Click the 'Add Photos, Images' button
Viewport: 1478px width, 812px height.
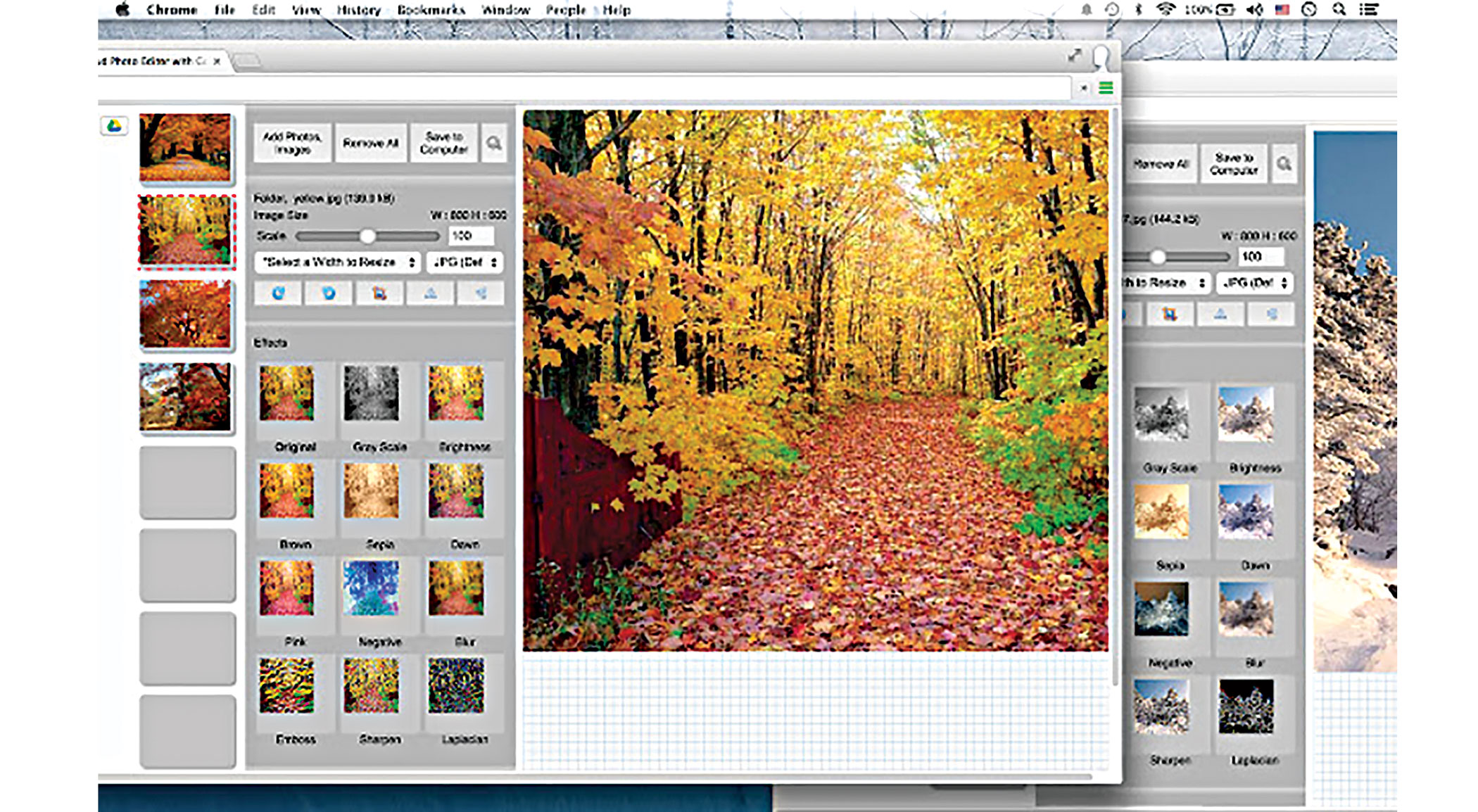click(x=292, y=144)
